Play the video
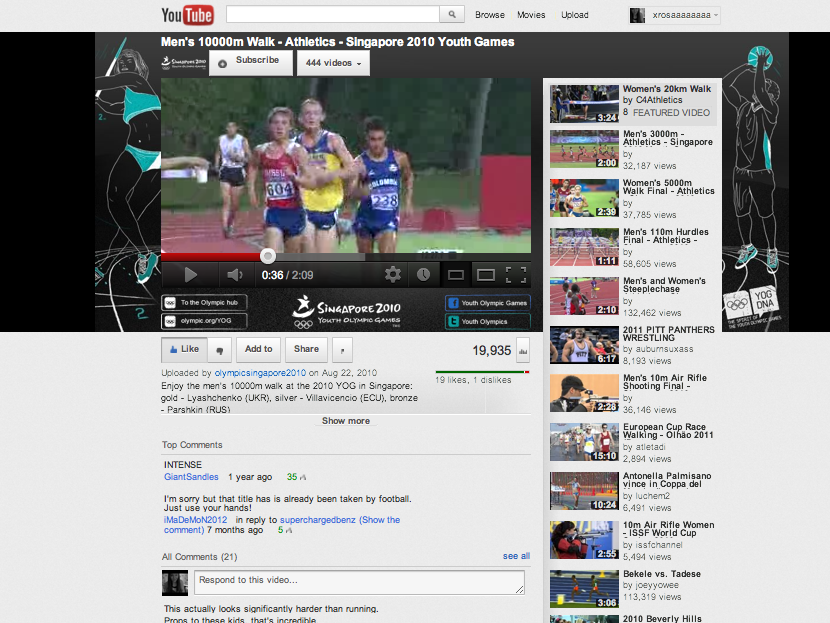Viewport: 830px width, 623px height. pyautogui.click(x=191, y=275)
